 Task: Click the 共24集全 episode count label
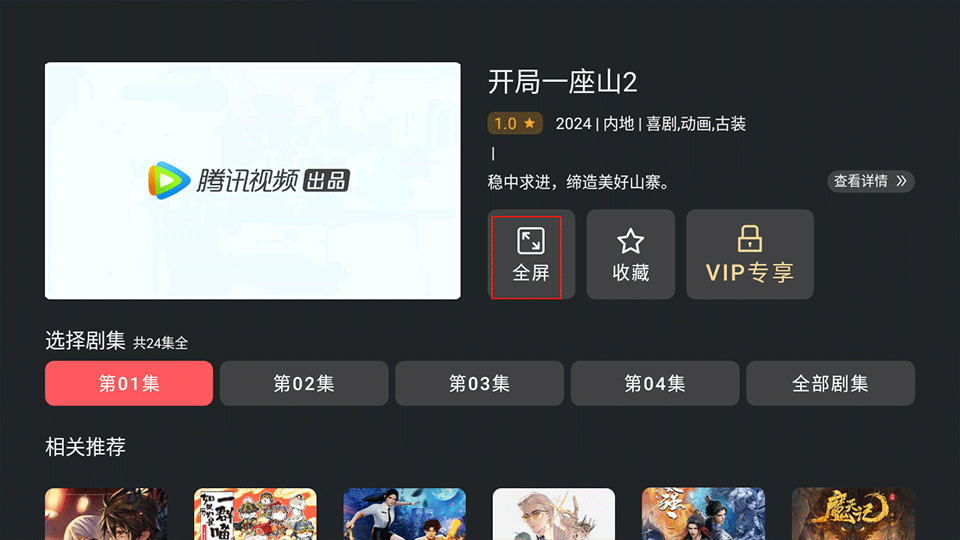160,343
